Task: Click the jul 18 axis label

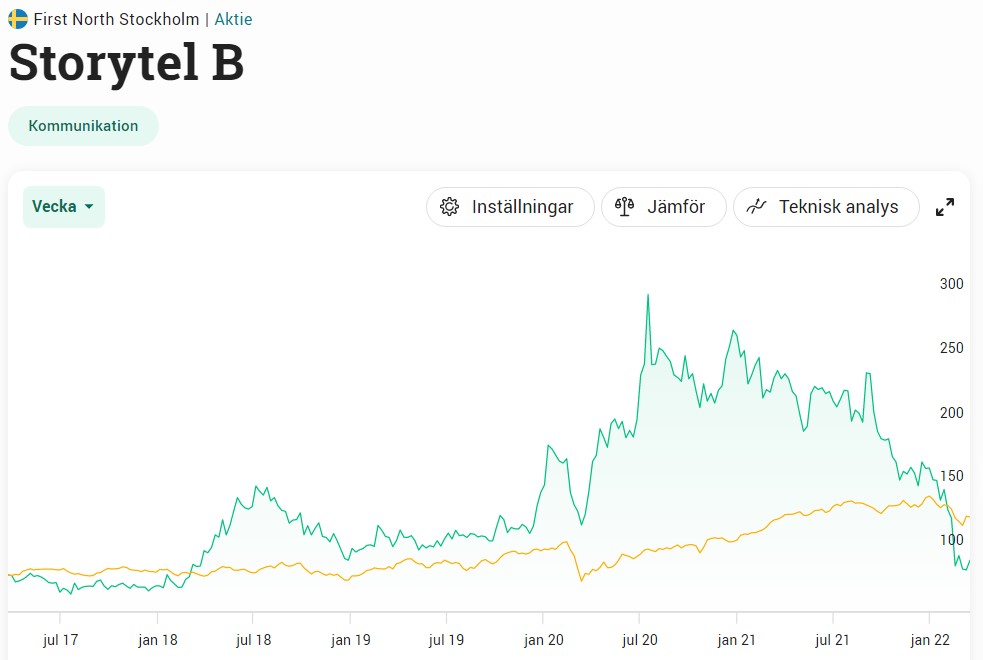Action: [254, 640]
